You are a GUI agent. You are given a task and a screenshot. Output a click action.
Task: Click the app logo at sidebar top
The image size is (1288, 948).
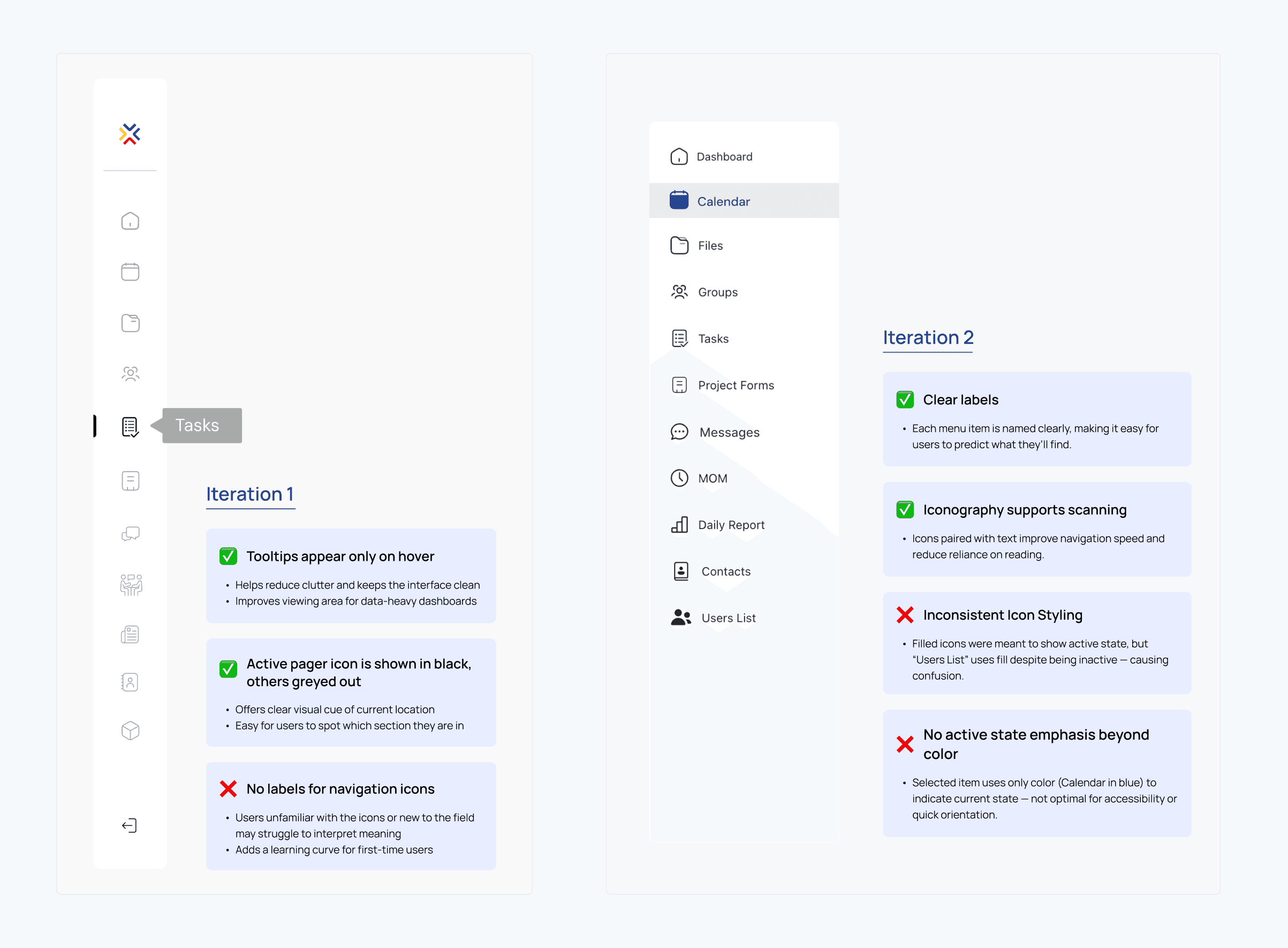[x=130, y=134]
